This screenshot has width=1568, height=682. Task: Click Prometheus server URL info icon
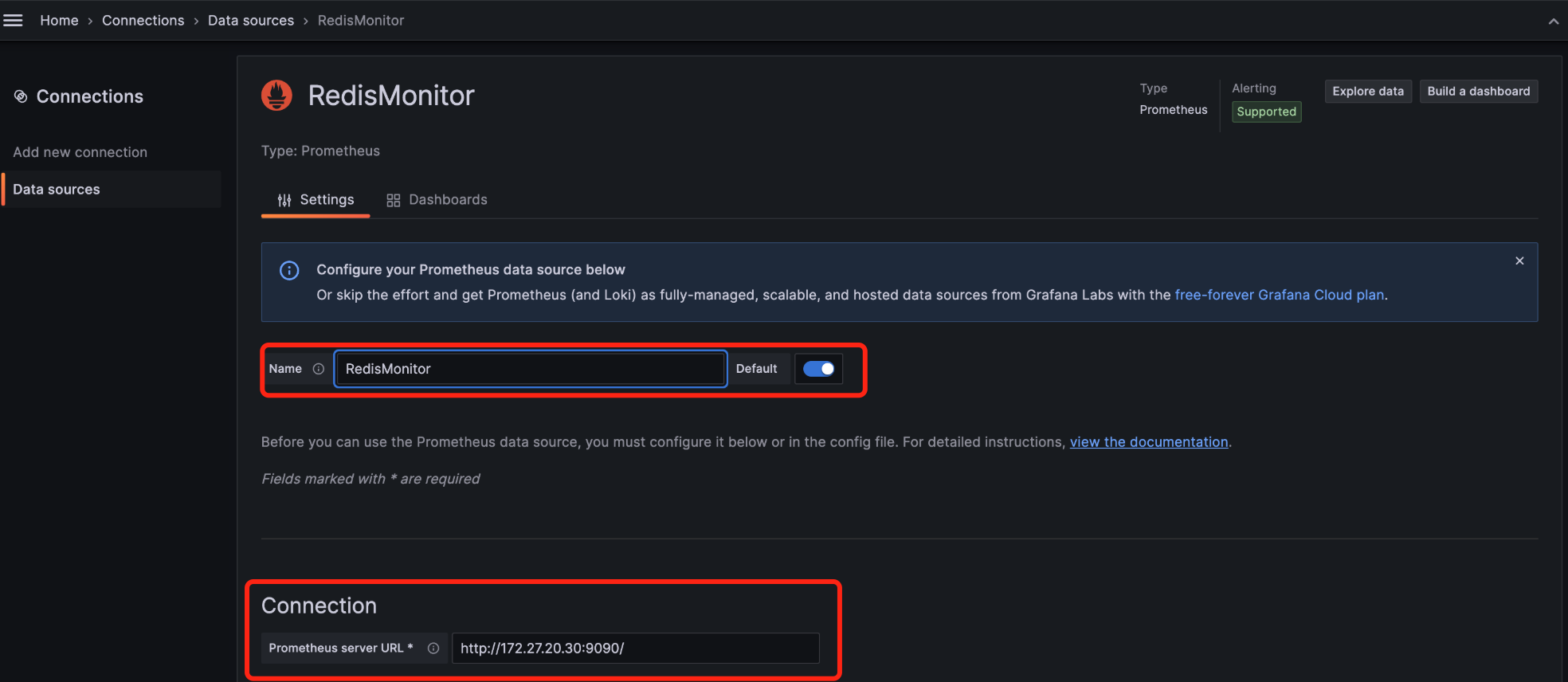[x=433, y=649]
